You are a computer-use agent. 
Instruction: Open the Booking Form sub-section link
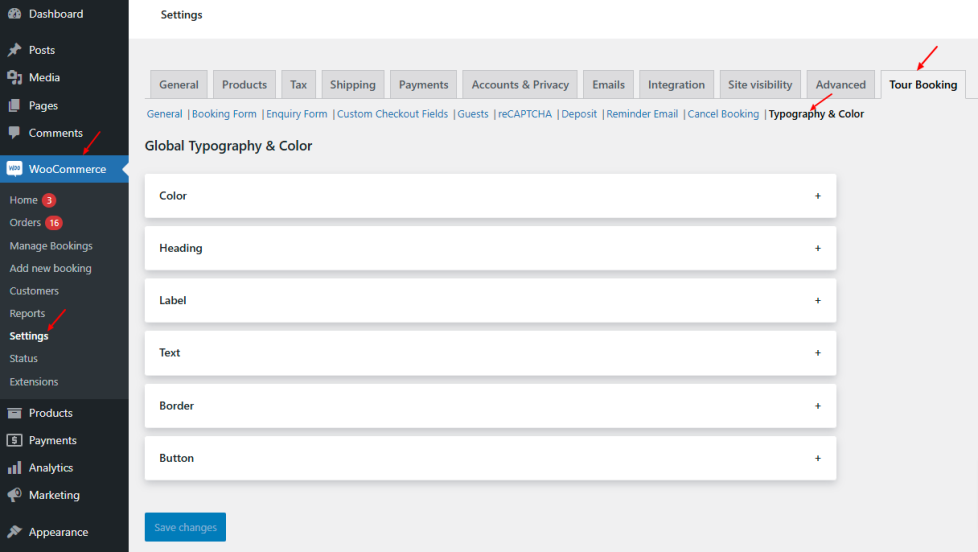(x=224, y=114)
